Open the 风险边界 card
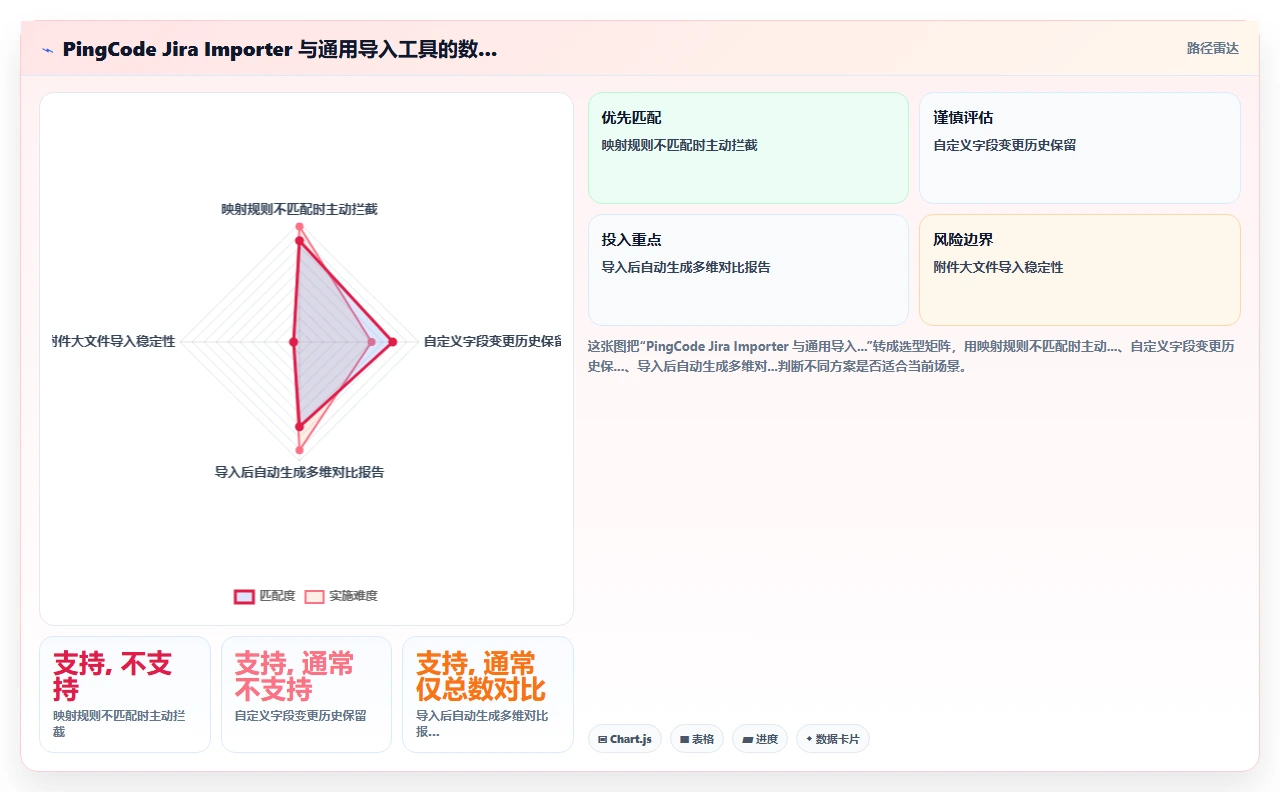The height and width of the screenshot is (792, 1280). pyautogui.click(x=1080, y=270)
